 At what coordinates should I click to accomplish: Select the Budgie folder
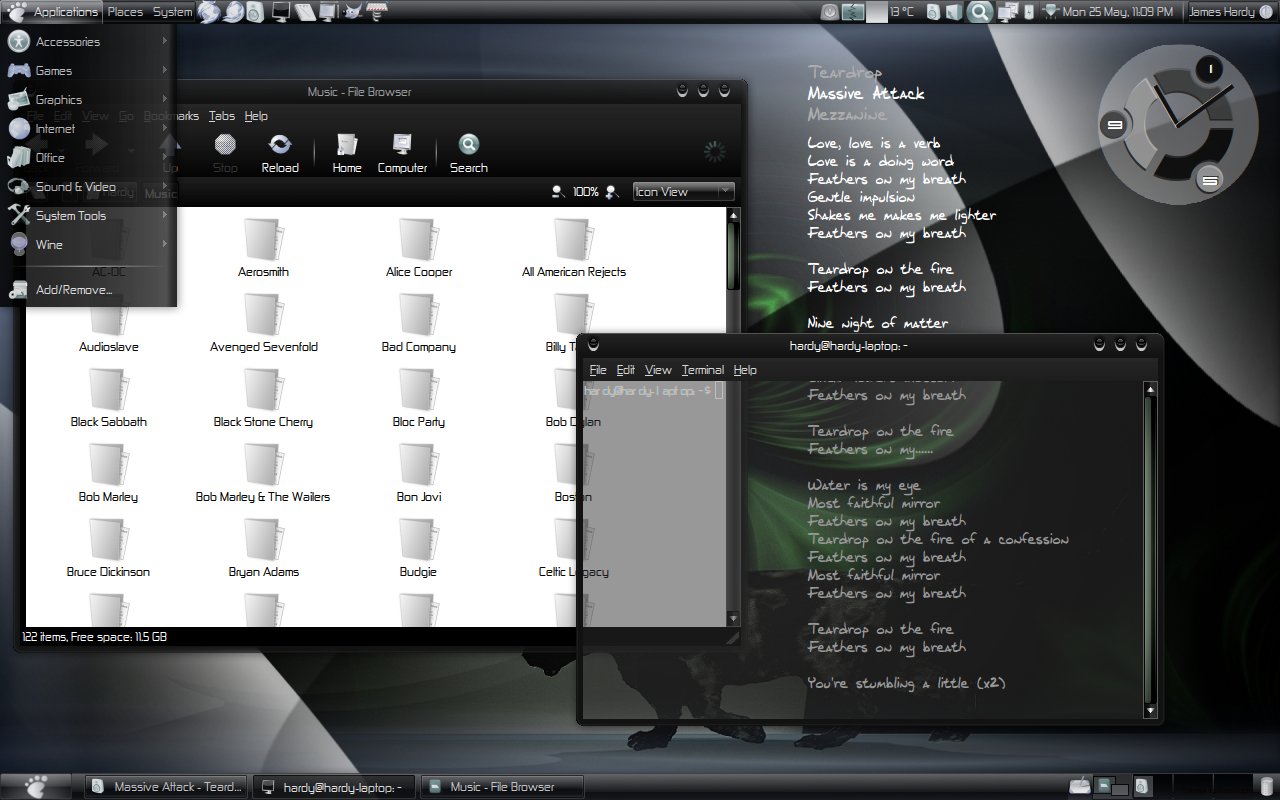pyautogui.click(x=419, y=549)
